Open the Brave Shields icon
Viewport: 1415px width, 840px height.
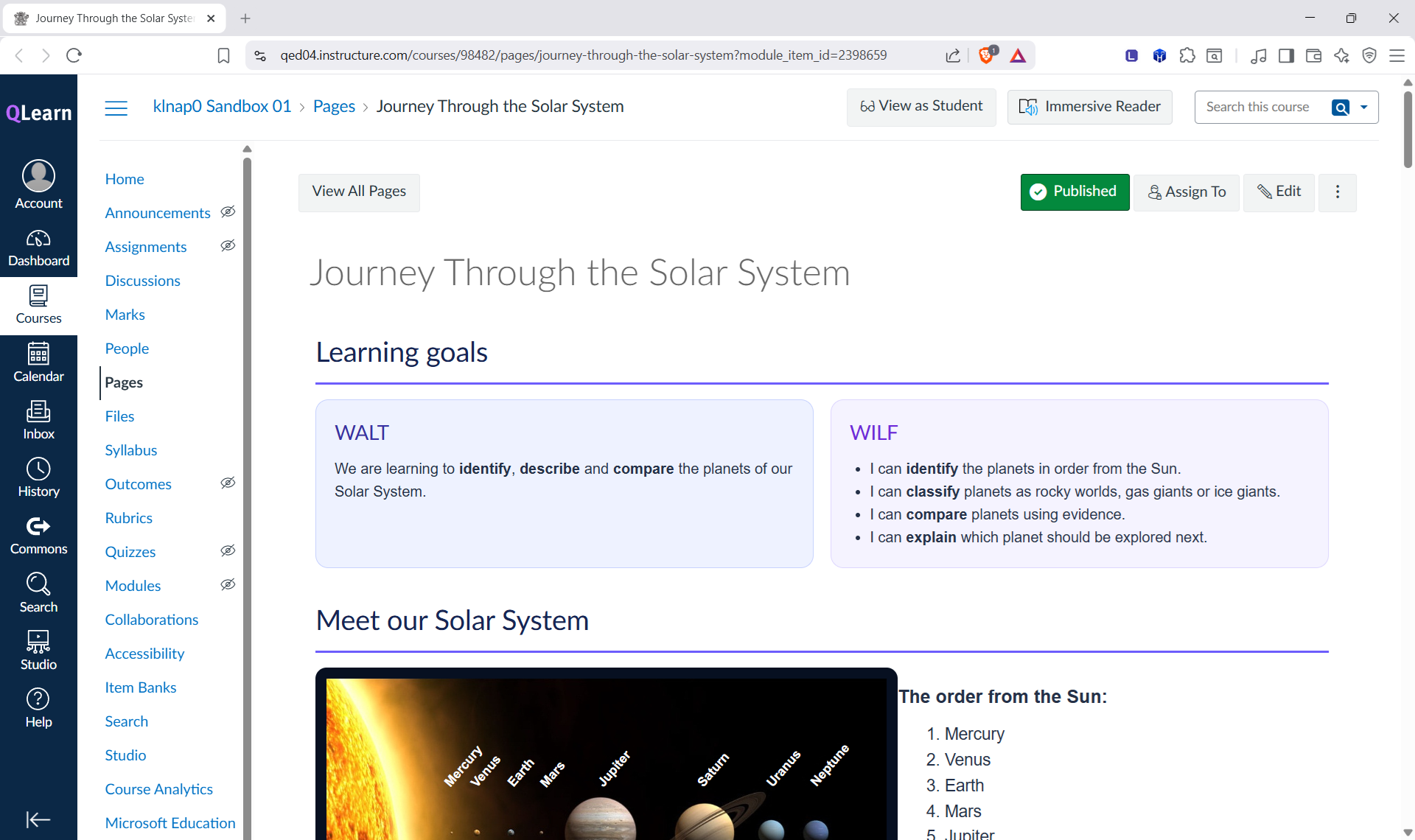click(986, 55)
